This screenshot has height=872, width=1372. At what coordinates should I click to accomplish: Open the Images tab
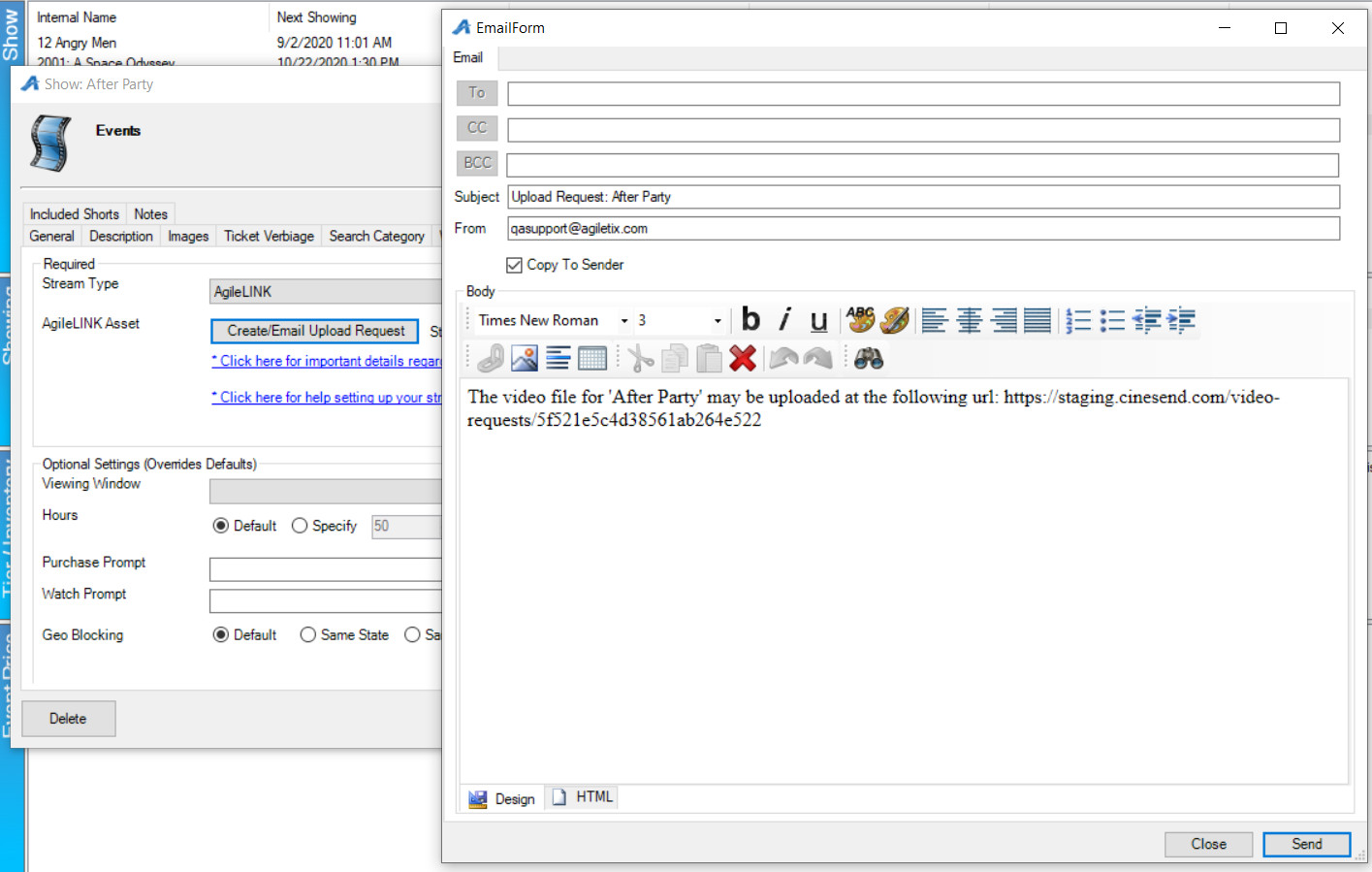pos(188,237)
